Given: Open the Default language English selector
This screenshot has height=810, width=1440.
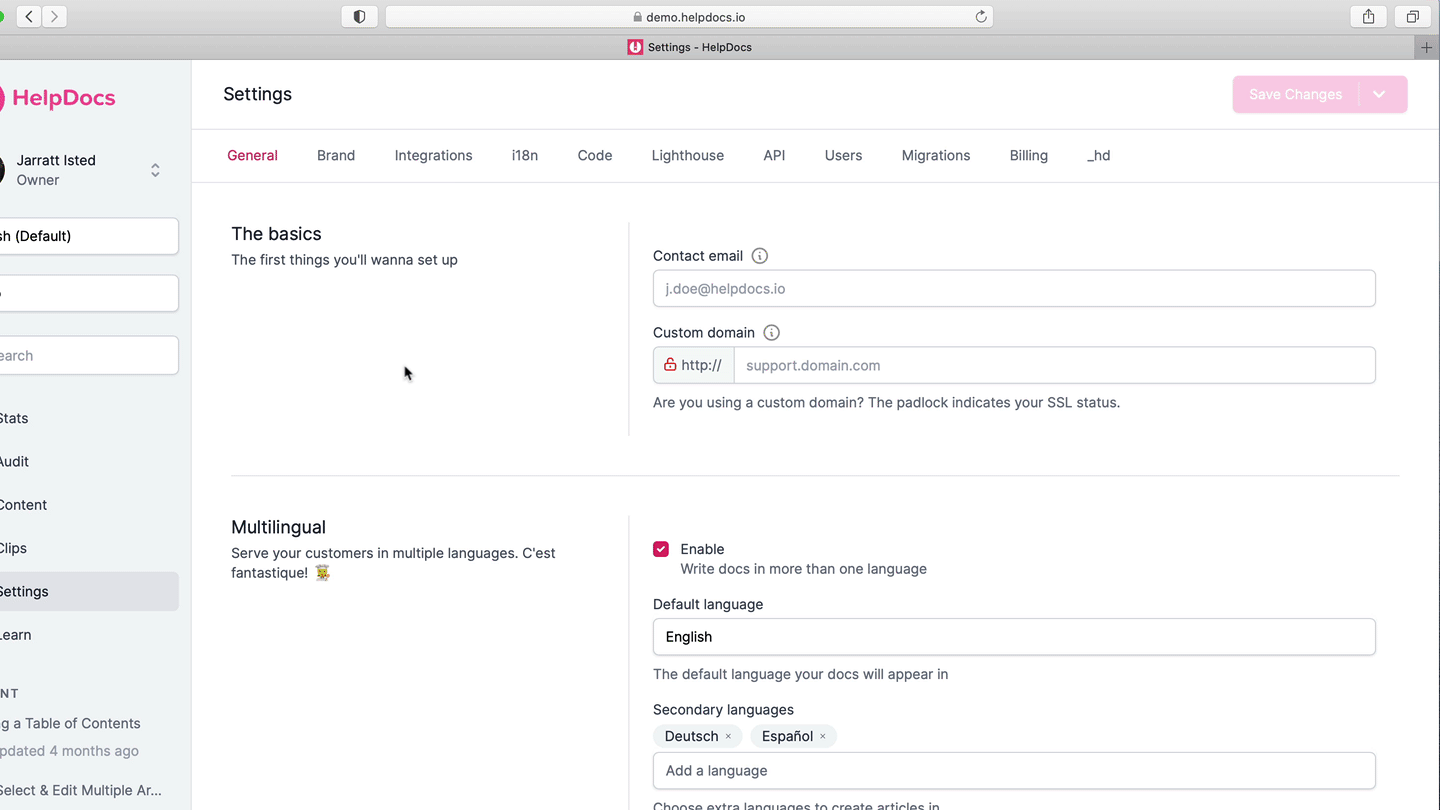Looking at the screenshot, I should pos(1014,637).
